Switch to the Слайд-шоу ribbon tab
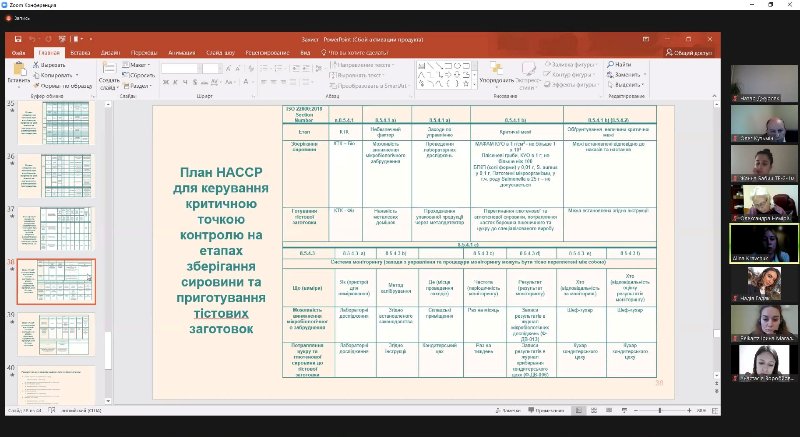The image size is (800, 437). (220, 53)
